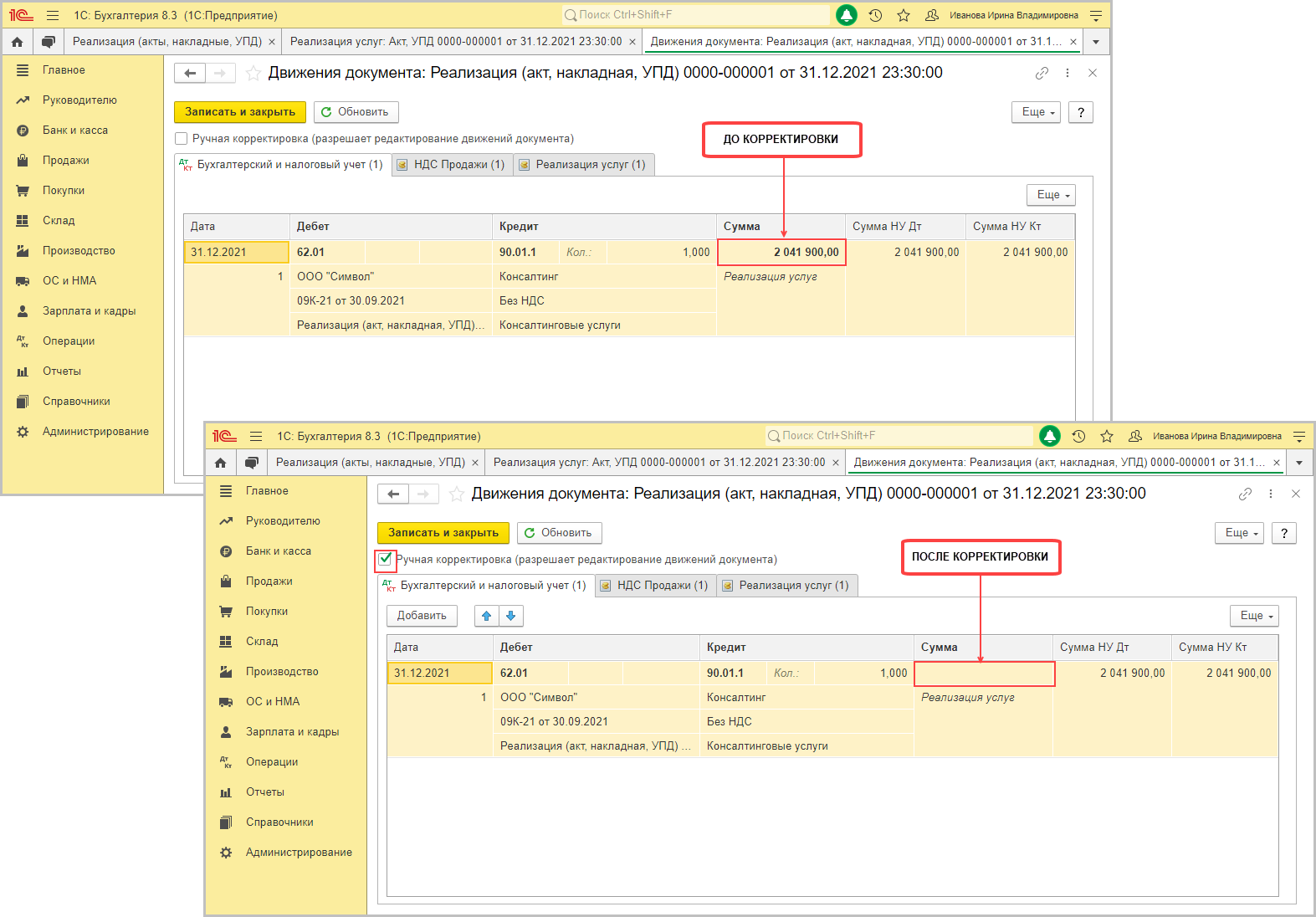Click empty Сумма cell in front window
1316x917 pixels.
(x=984, y=674)
